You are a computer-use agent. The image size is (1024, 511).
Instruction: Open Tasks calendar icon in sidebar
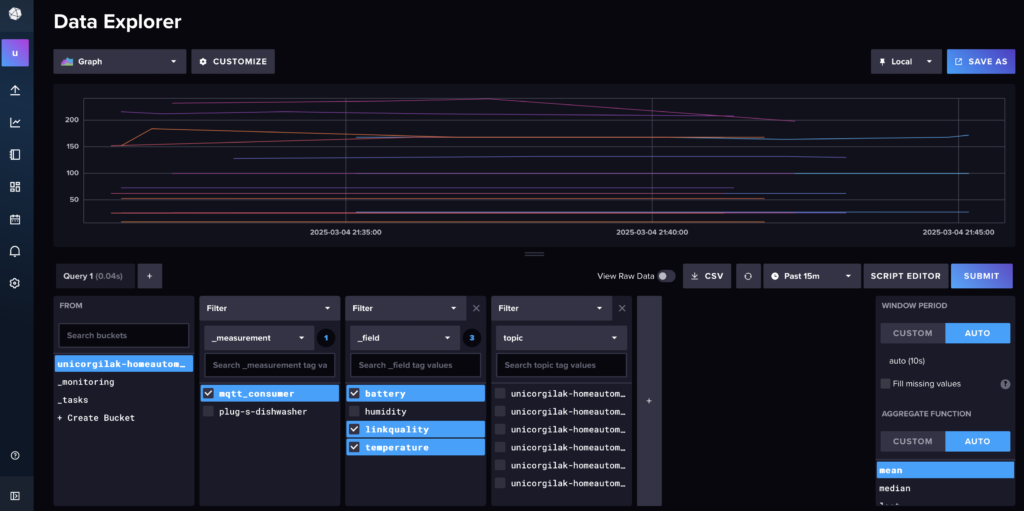tap(15, 219)
